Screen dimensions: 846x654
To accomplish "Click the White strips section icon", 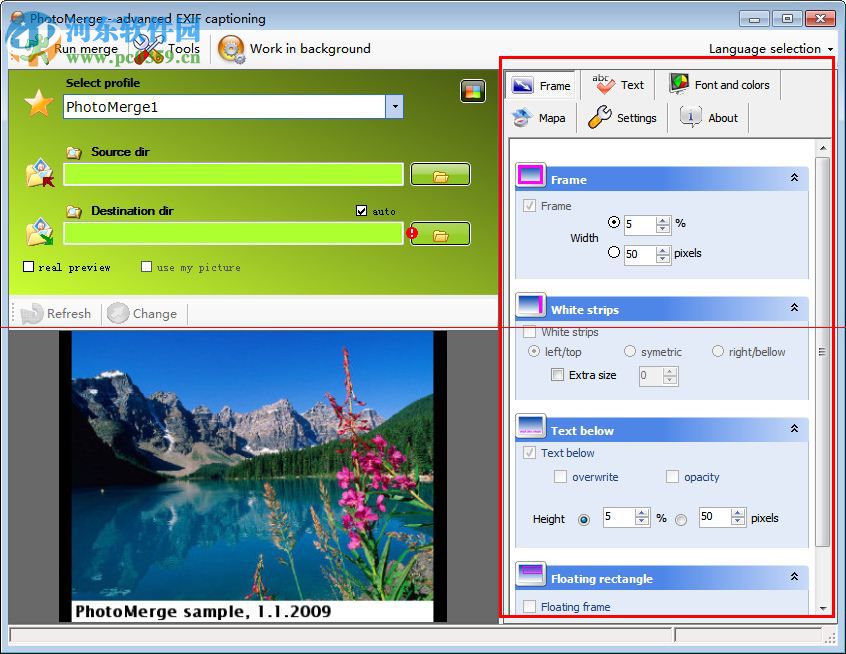I will click(530, 306).
